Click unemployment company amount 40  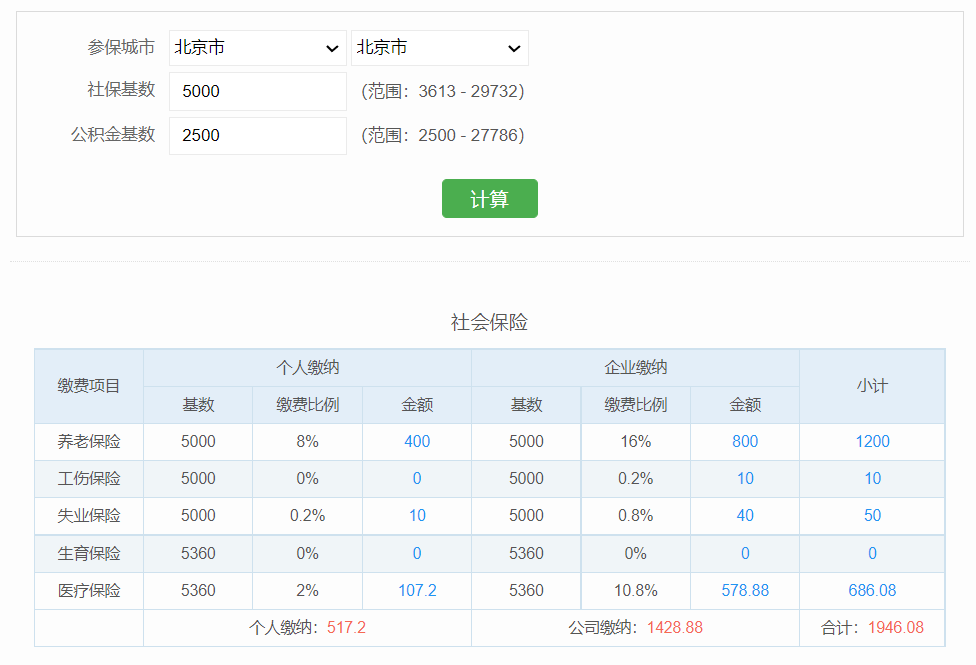click(745, 515)
